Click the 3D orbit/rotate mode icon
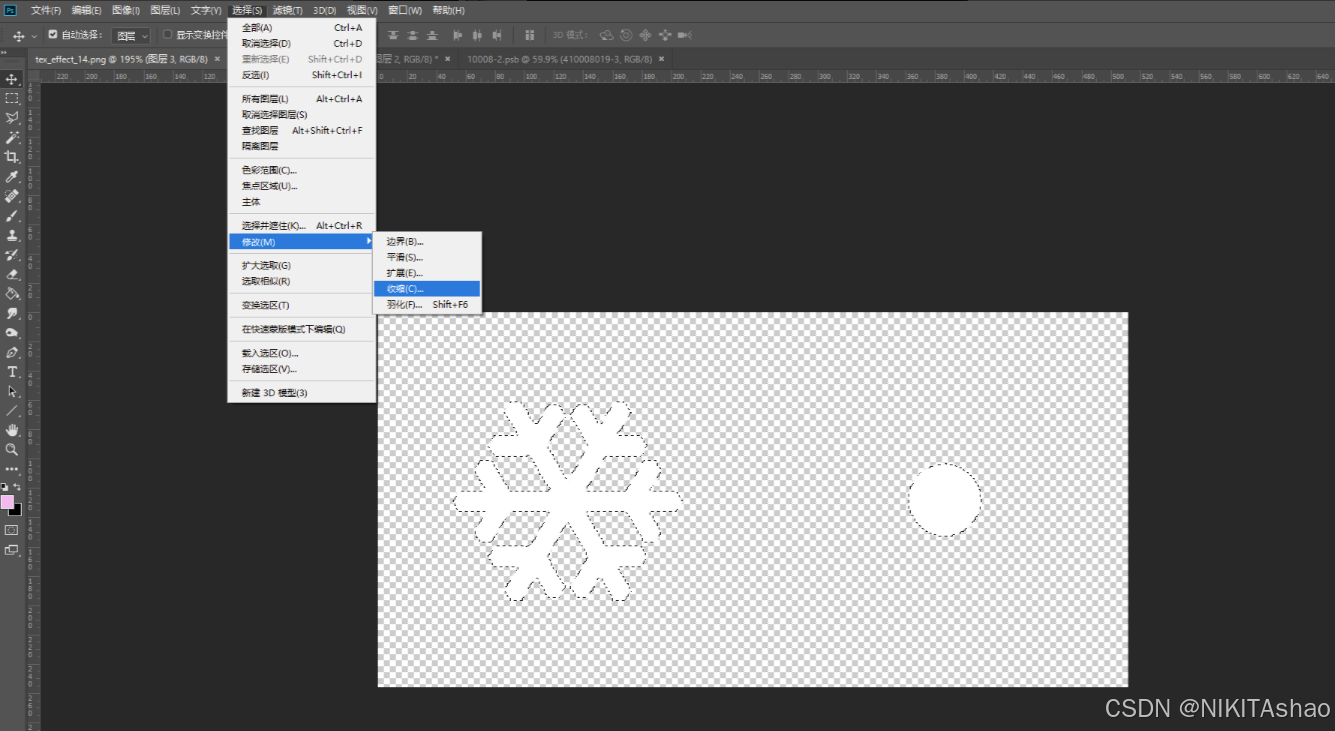The height and width of the screenshot is (731, 1335). pyautogui.click(x=606, y=35)
